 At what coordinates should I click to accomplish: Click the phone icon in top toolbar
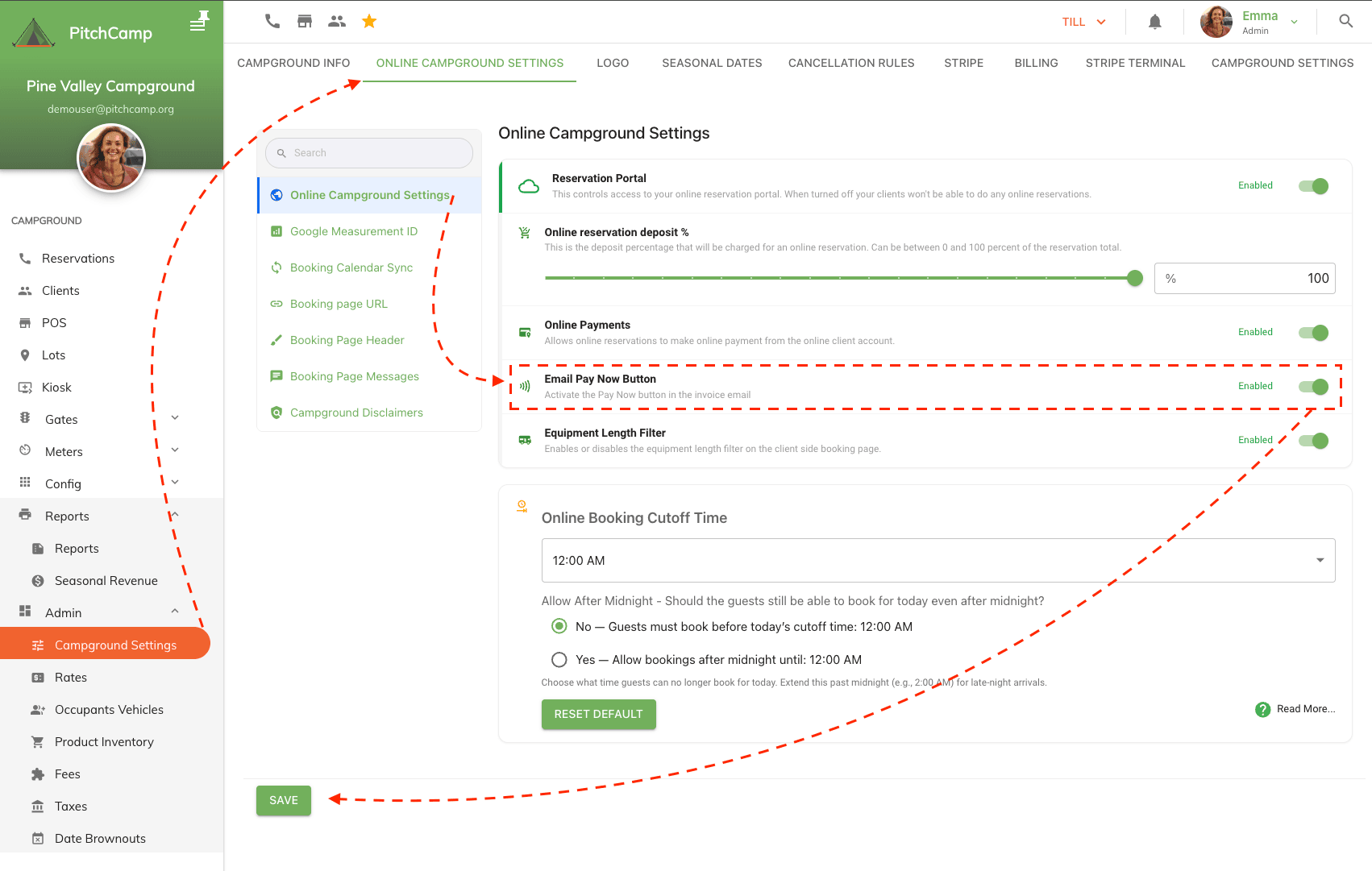272,22
